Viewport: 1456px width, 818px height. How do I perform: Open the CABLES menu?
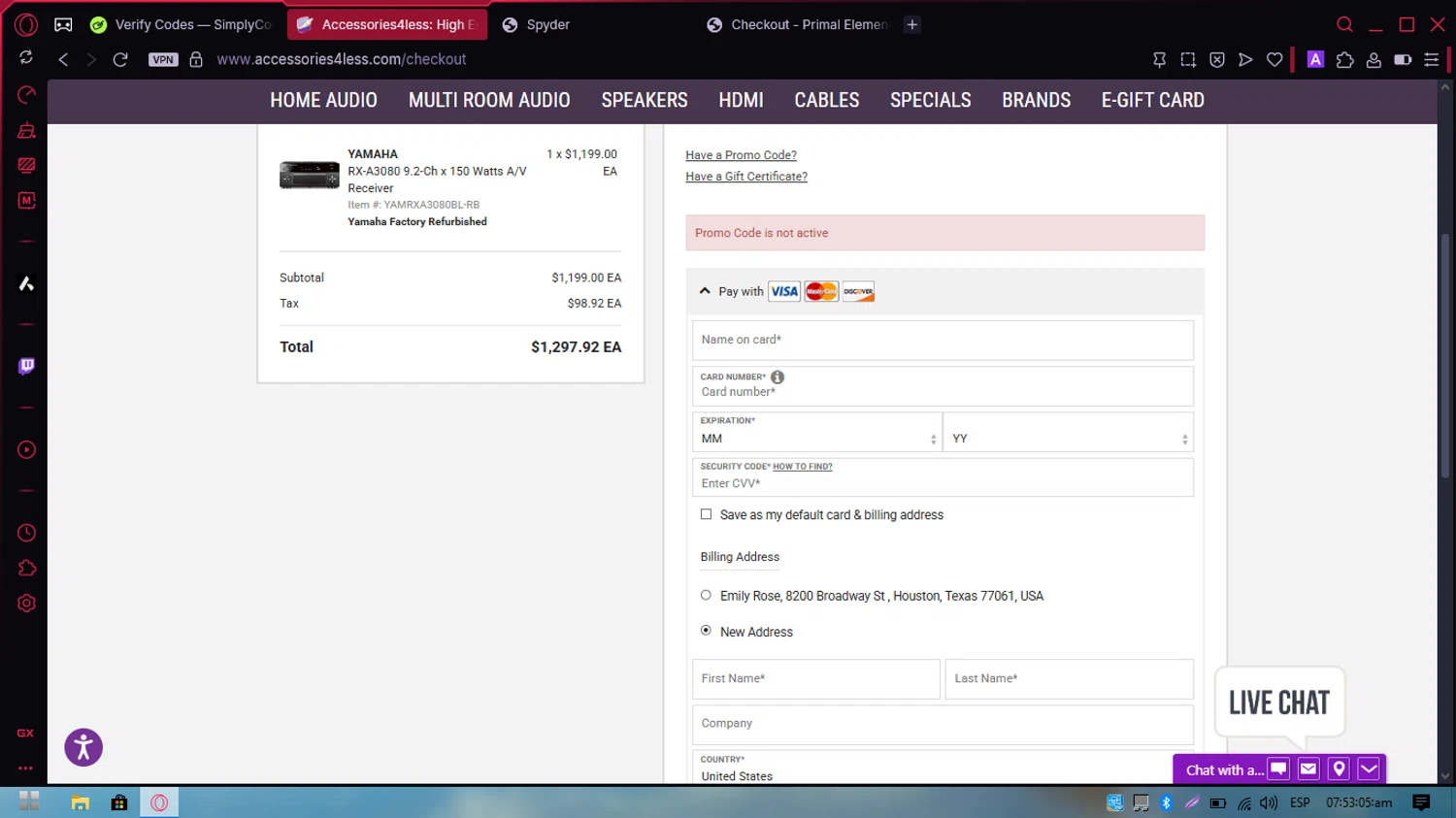click(x=827, y=100)
